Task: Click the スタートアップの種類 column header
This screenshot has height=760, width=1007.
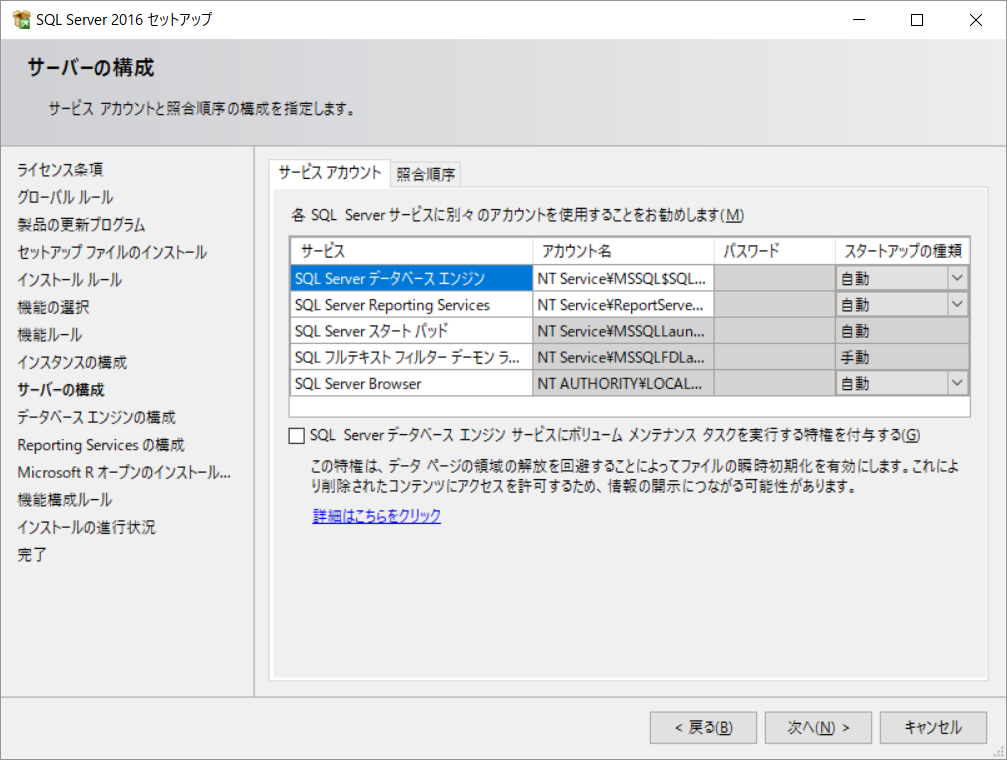Action: 902,251
